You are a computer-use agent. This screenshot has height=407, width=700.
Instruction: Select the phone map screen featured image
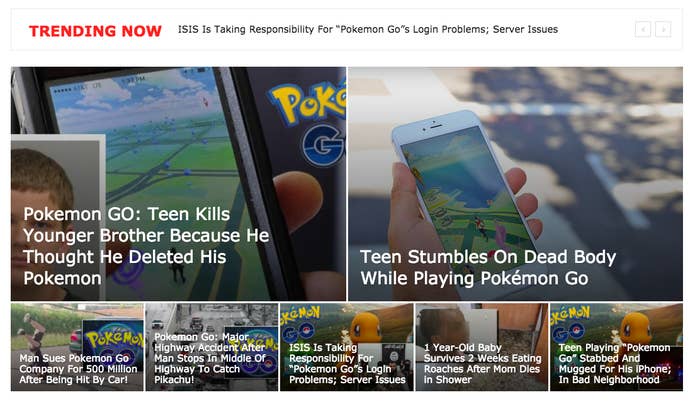[178, 183]
